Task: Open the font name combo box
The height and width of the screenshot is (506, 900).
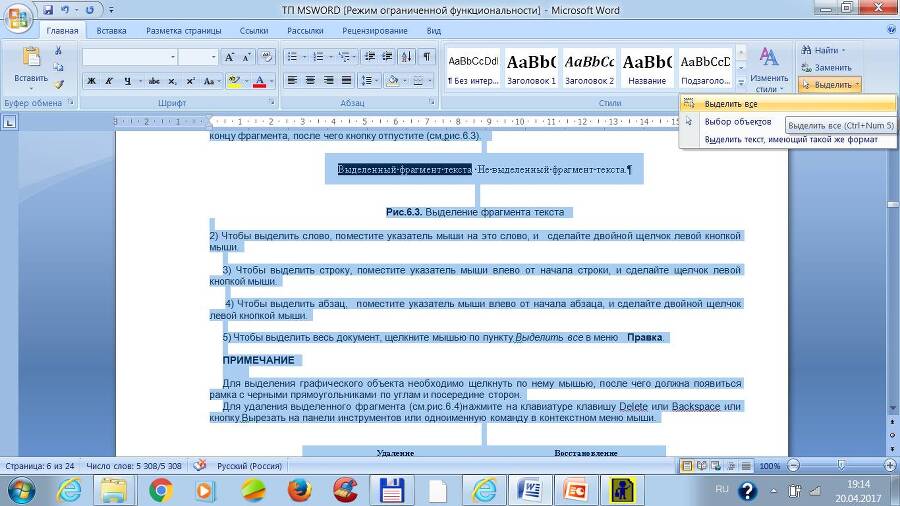Action: [130, 57]
